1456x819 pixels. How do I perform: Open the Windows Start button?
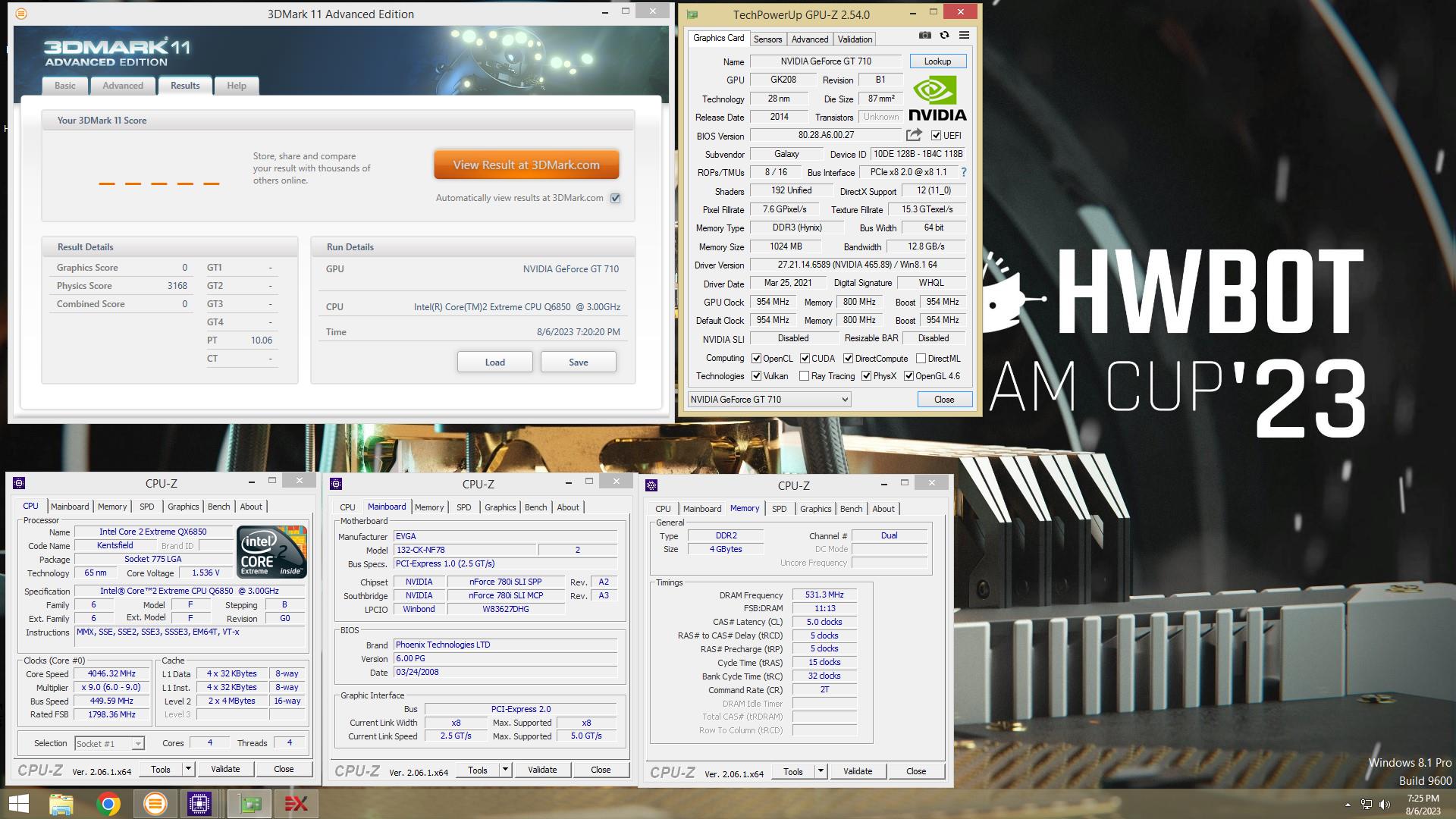(19, 803)
